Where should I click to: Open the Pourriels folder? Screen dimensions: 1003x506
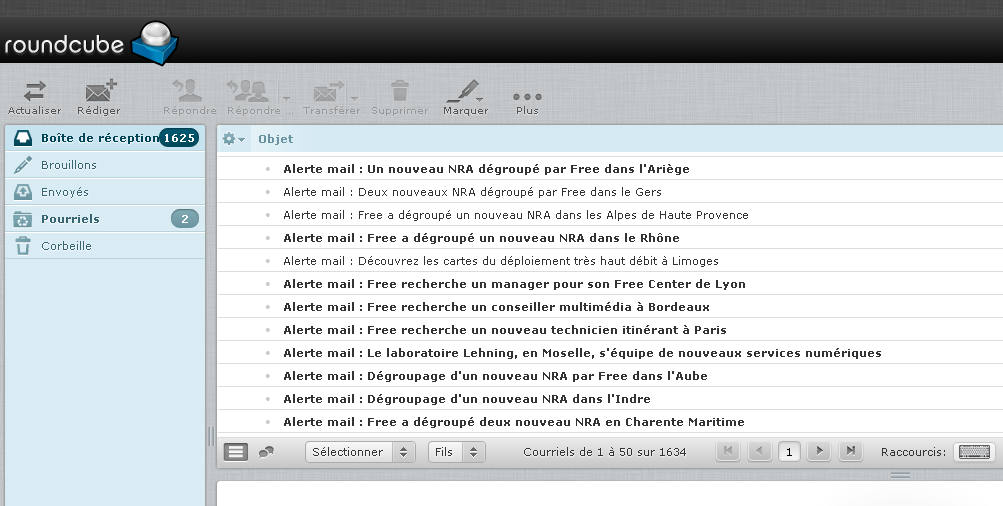point(105,219)
